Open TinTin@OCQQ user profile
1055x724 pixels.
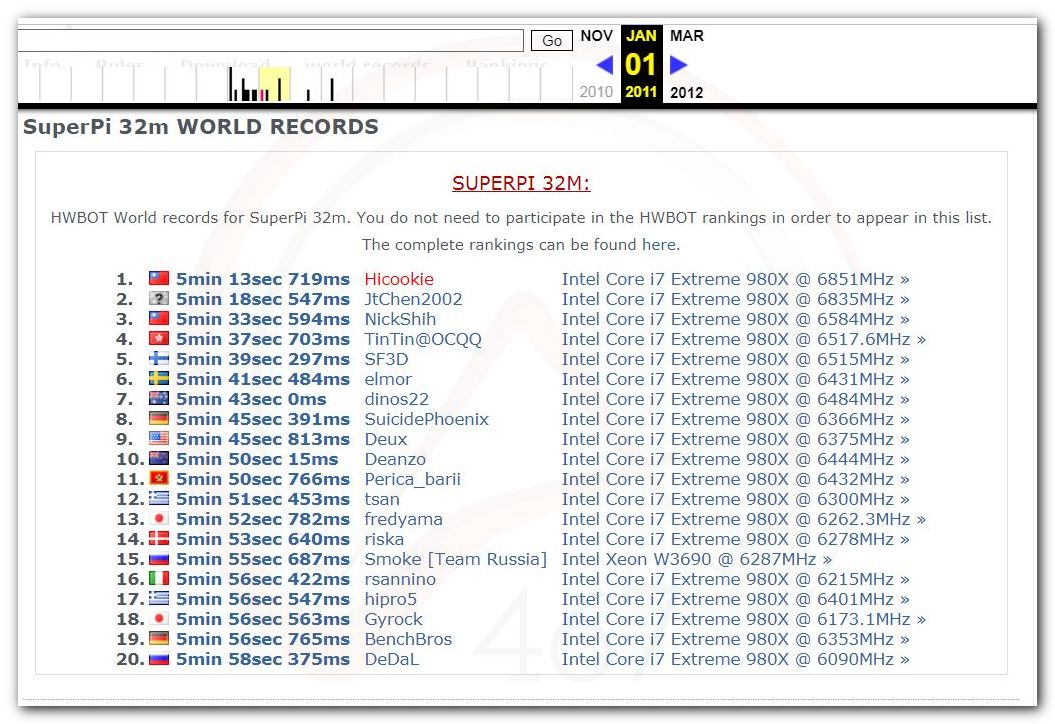click(423, 339)
